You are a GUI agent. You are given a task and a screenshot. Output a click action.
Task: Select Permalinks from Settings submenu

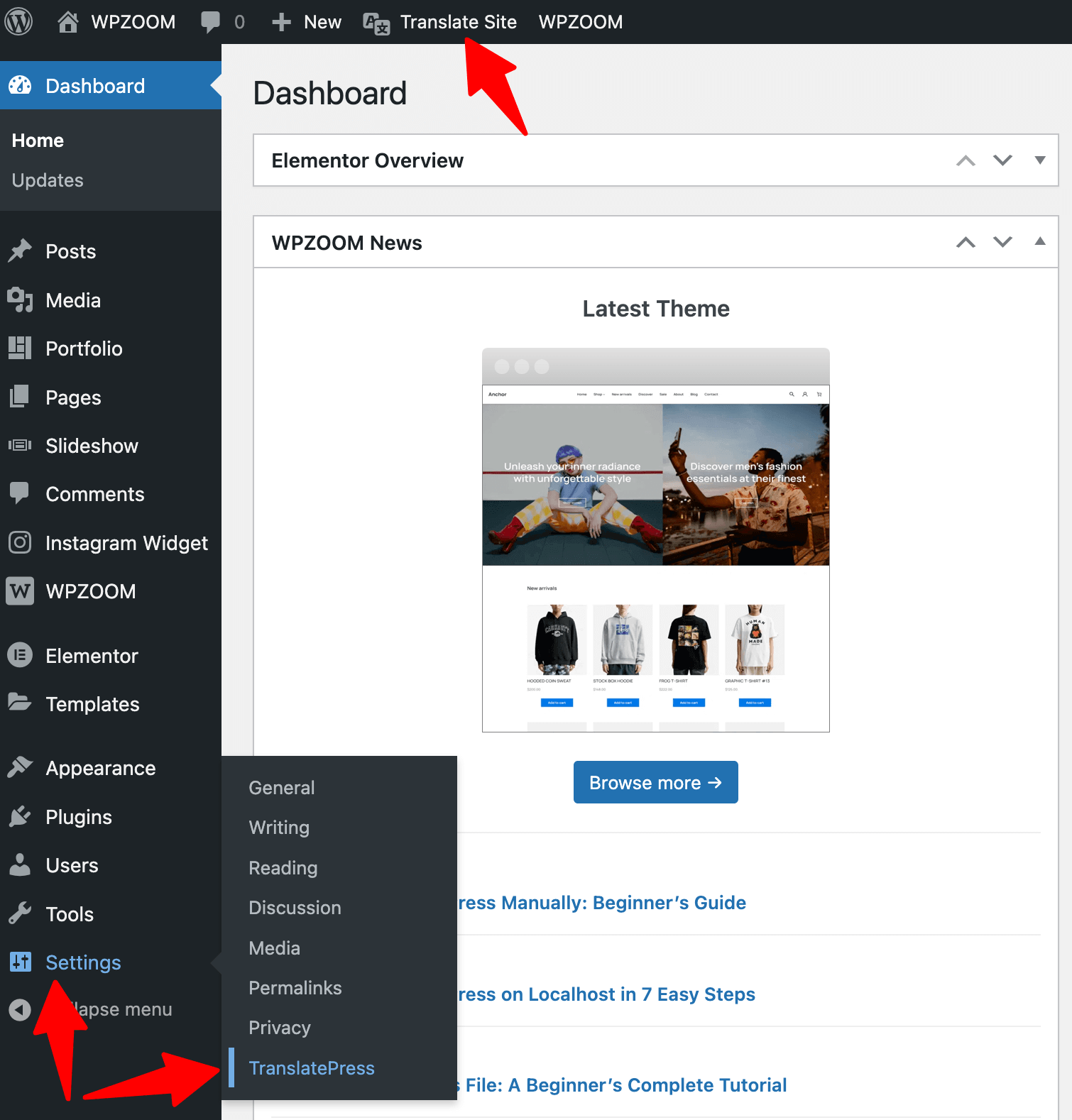click(x=295, y=988)
